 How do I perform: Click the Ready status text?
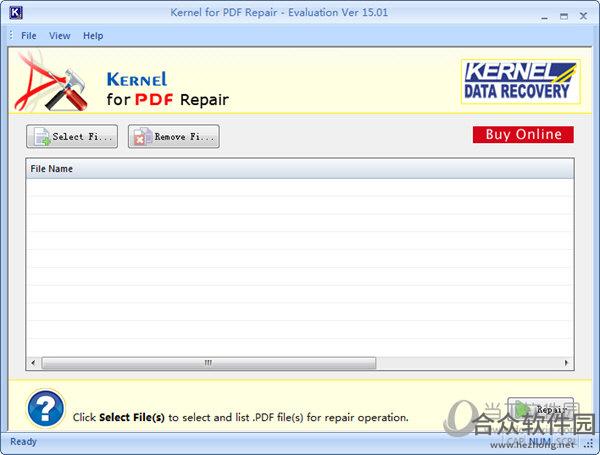tap(23, 442)
